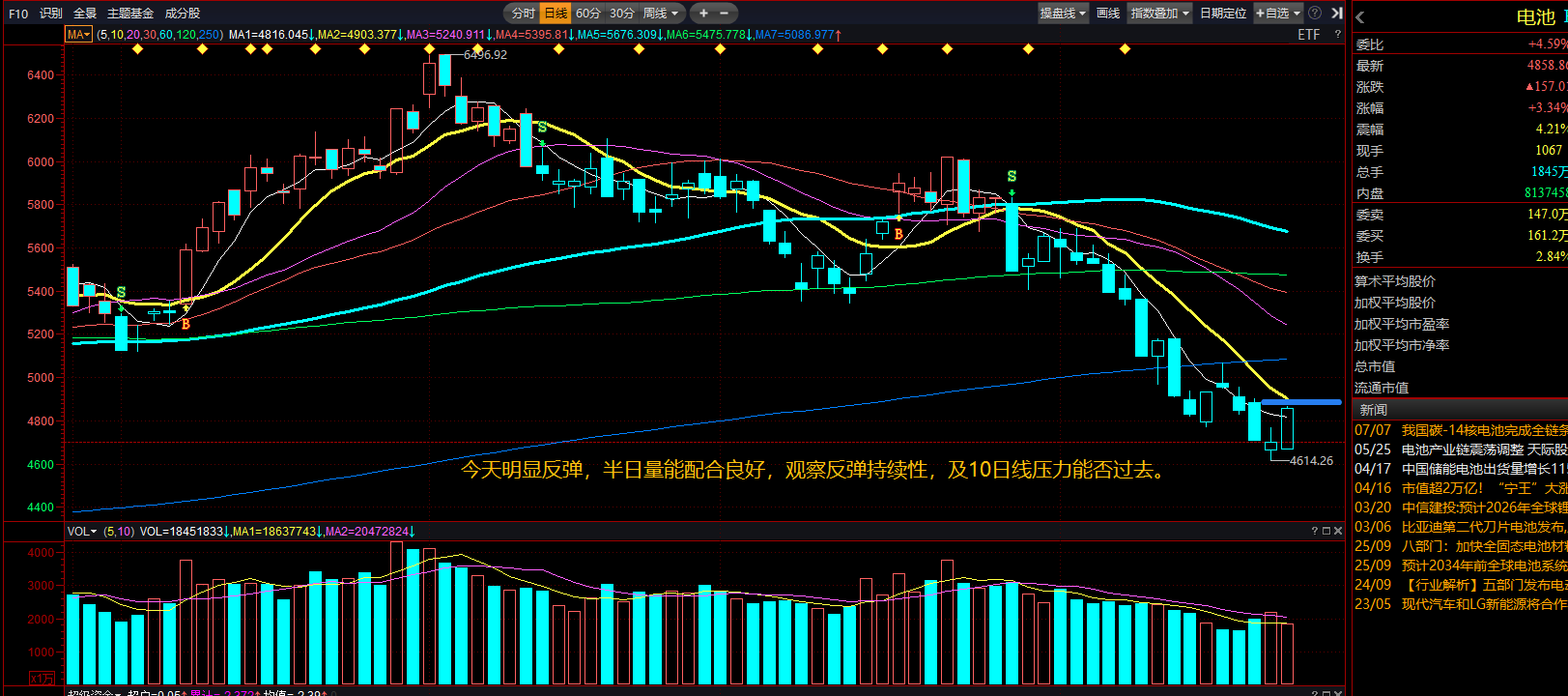Screen dimensions: 1568x696
Task: Click the first yellow diamond event marker
Action: click(x=138, y=48)
